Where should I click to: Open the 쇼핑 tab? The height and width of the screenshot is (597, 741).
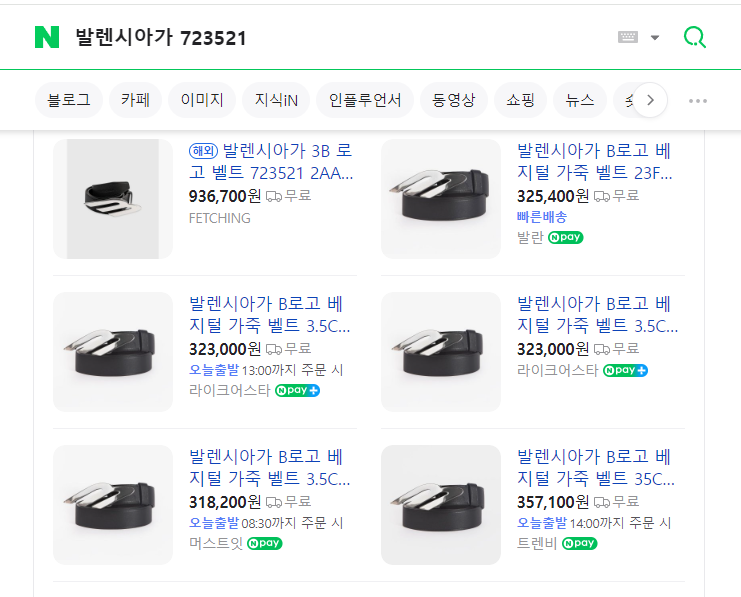520,100
